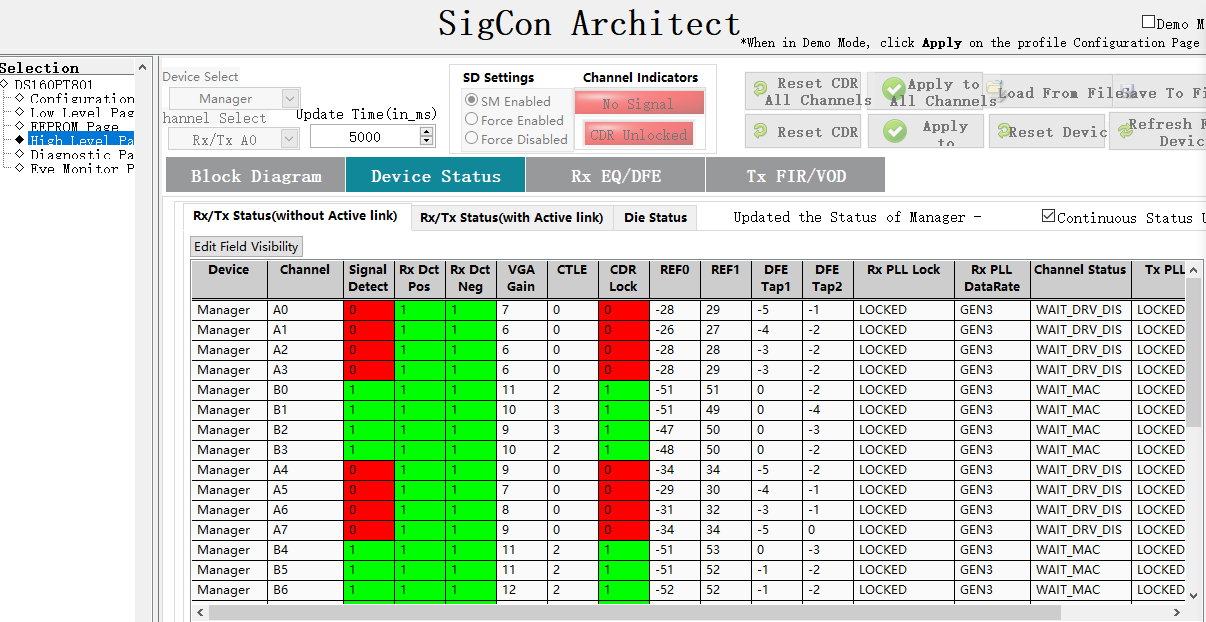Click CTLE value 3 for channel B1
1206x622 pixels.
tap(572, 410)
